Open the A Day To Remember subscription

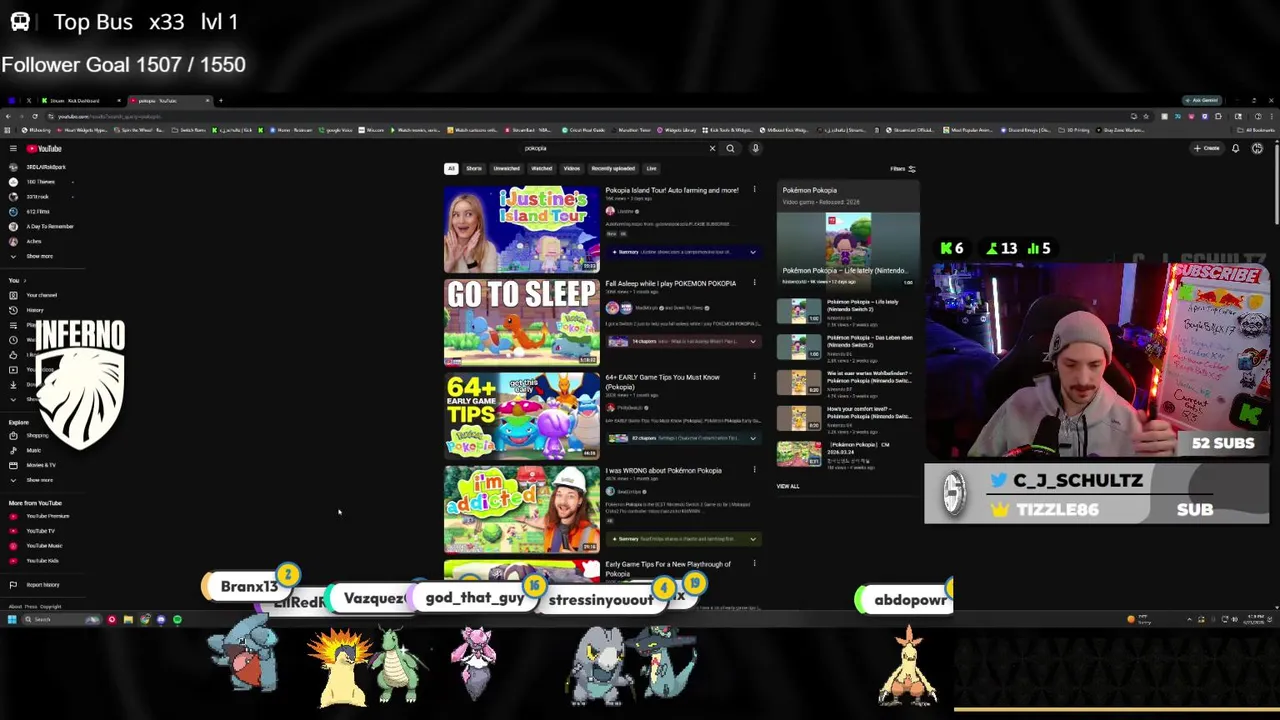click(x=42, y=226)
